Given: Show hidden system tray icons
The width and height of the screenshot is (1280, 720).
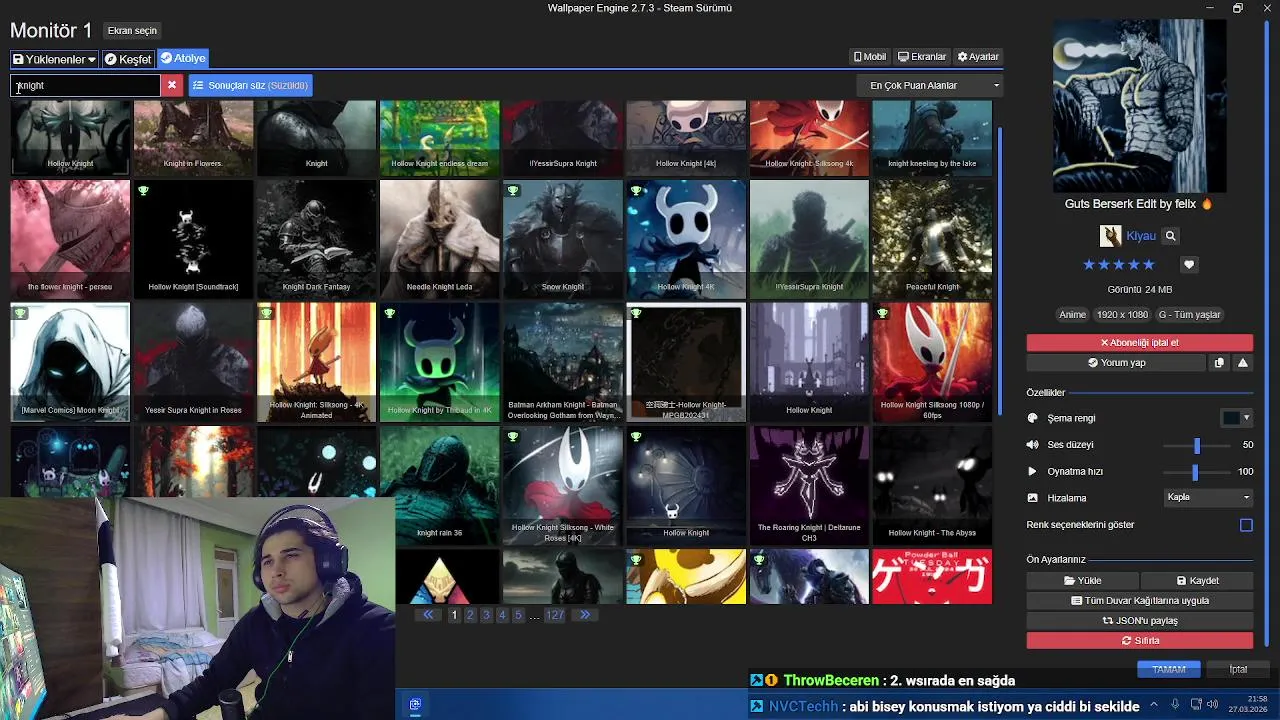Looking at the screenshot, I should pos(1153,704).
